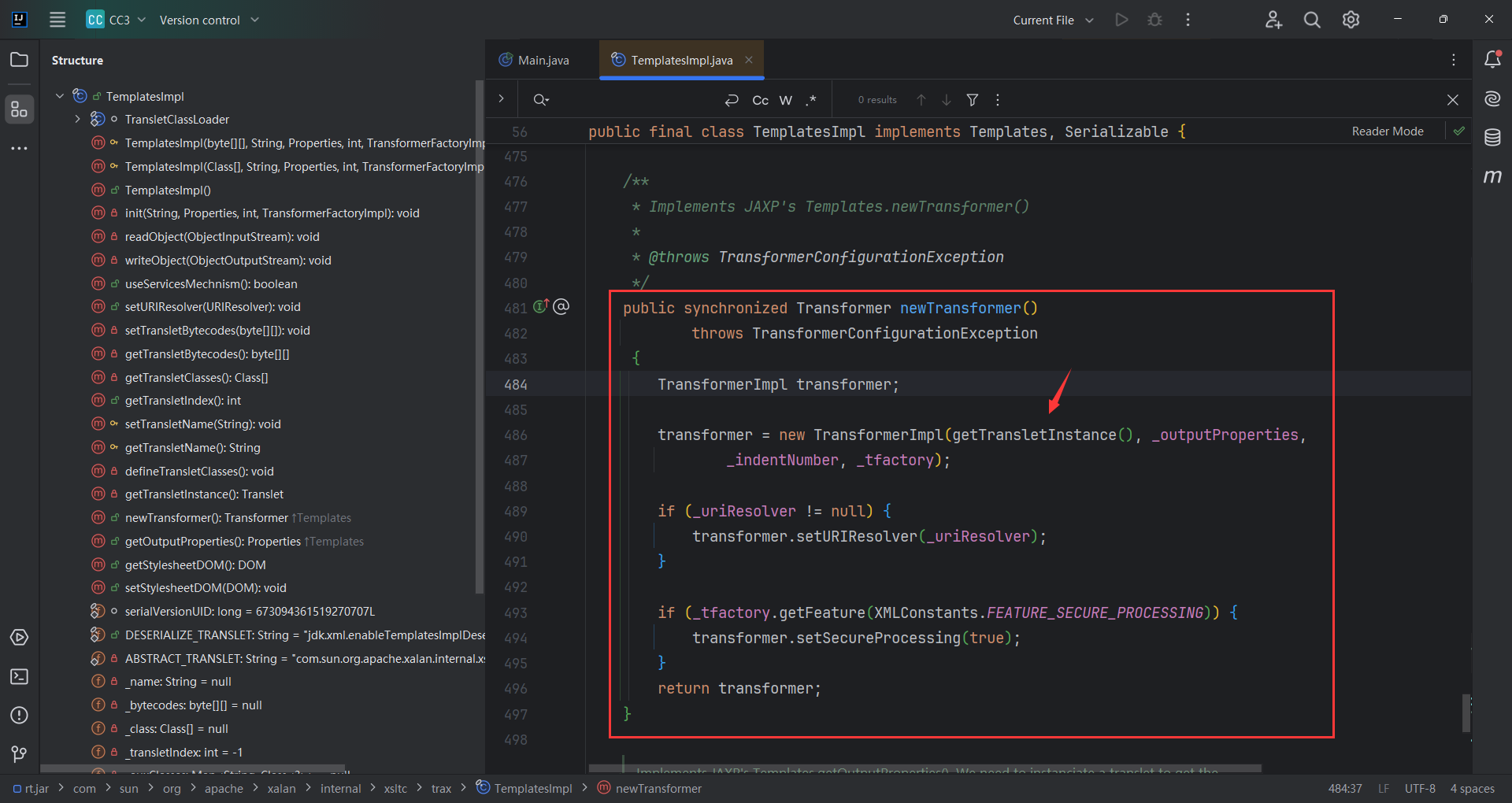Open Search Everywhere magnifier

1312,20
